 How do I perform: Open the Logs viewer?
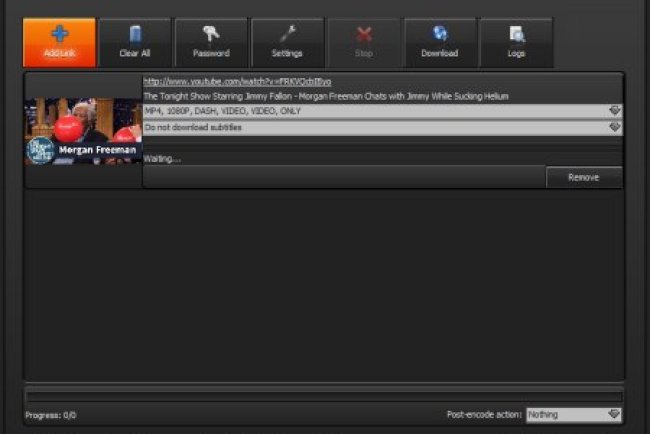[x=516, y=42]
